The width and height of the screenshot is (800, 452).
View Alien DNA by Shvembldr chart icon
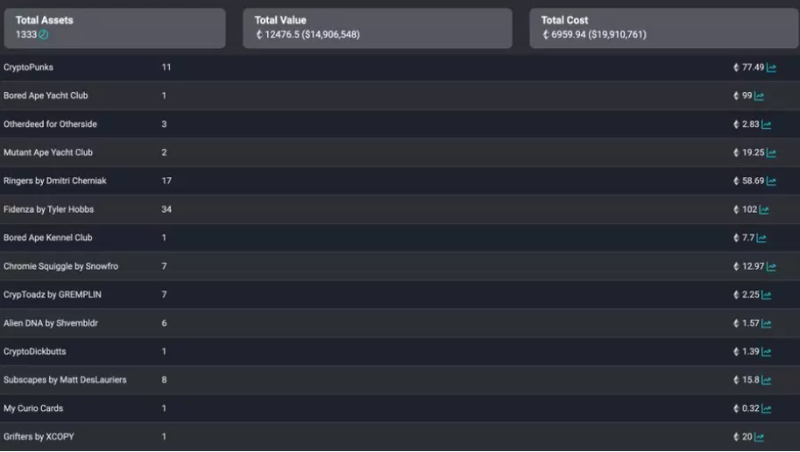tap(766, 324)
